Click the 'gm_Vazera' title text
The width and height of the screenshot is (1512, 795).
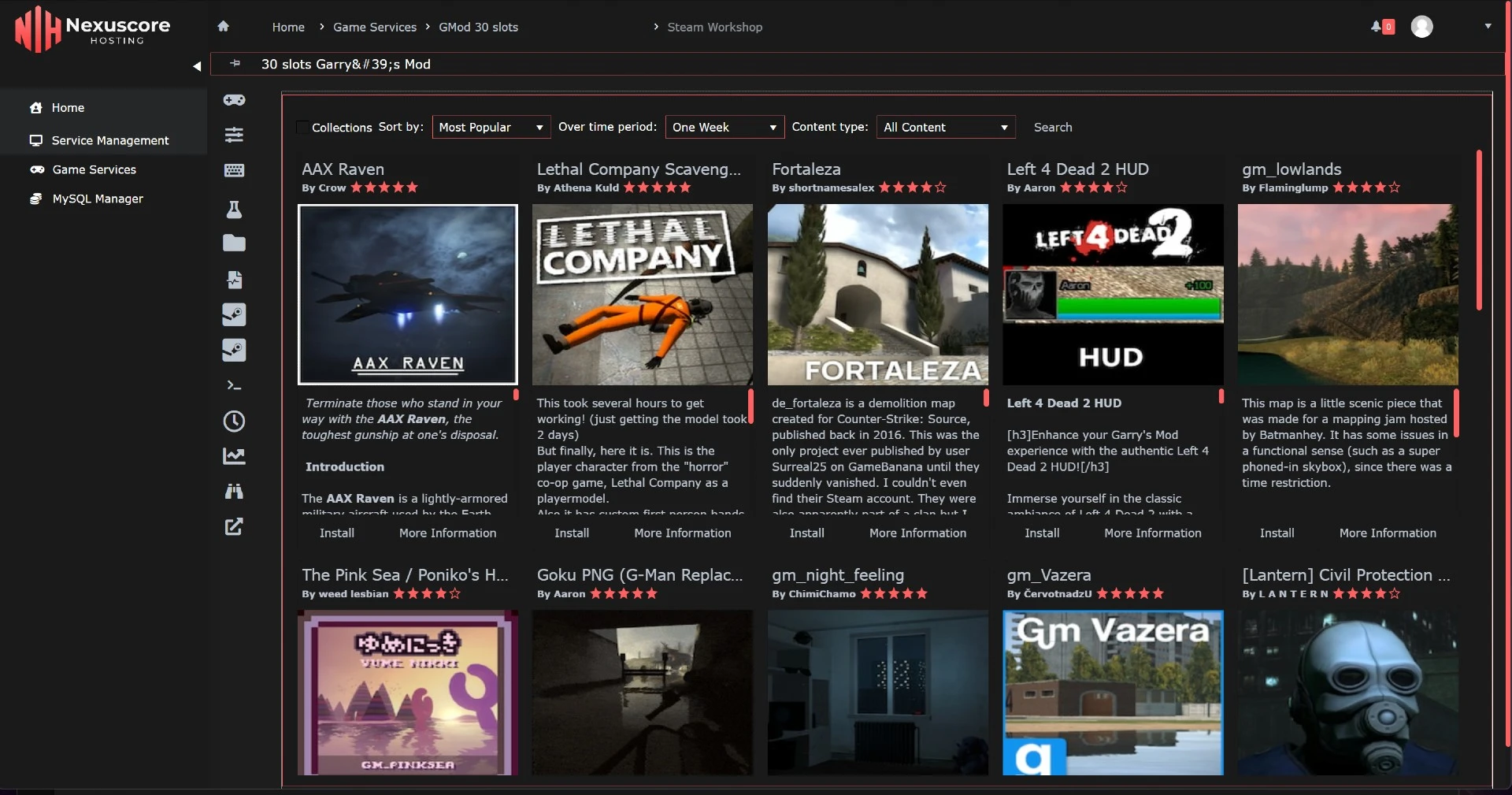(x=1049, y=575)
